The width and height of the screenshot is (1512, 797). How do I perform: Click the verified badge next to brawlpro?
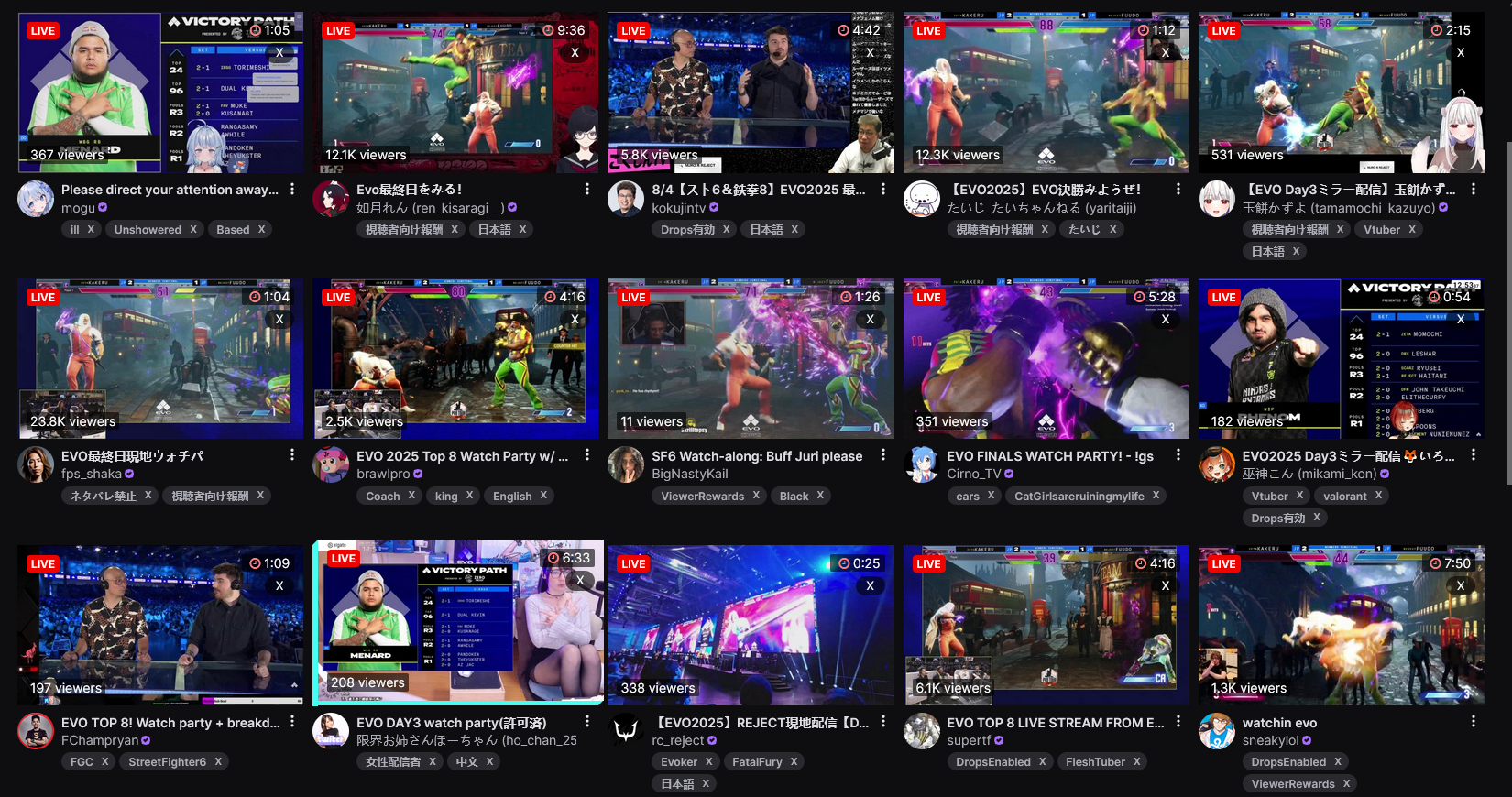click(418, 475)
